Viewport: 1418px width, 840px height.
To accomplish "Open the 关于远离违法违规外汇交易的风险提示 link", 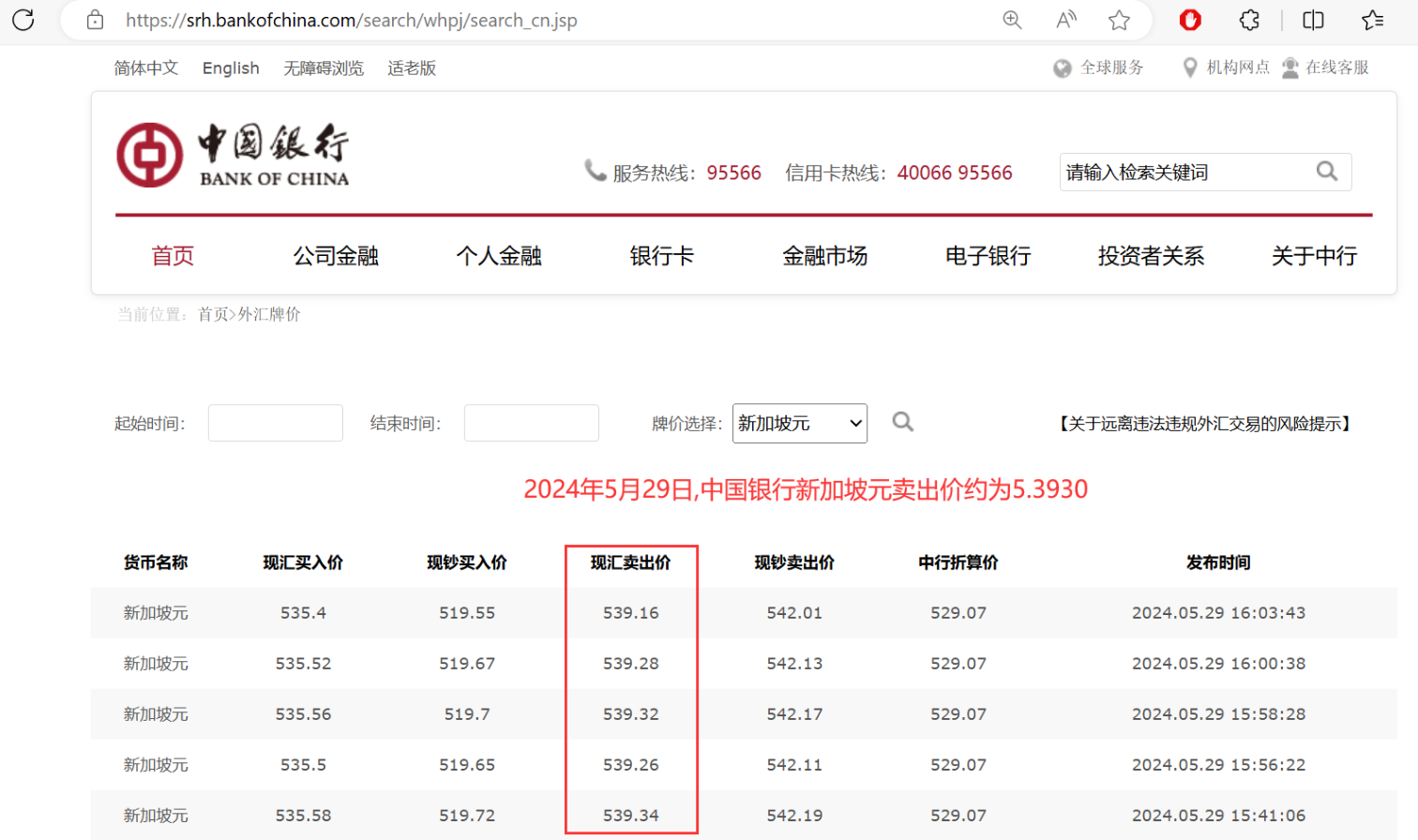I will click(1205, 424).
